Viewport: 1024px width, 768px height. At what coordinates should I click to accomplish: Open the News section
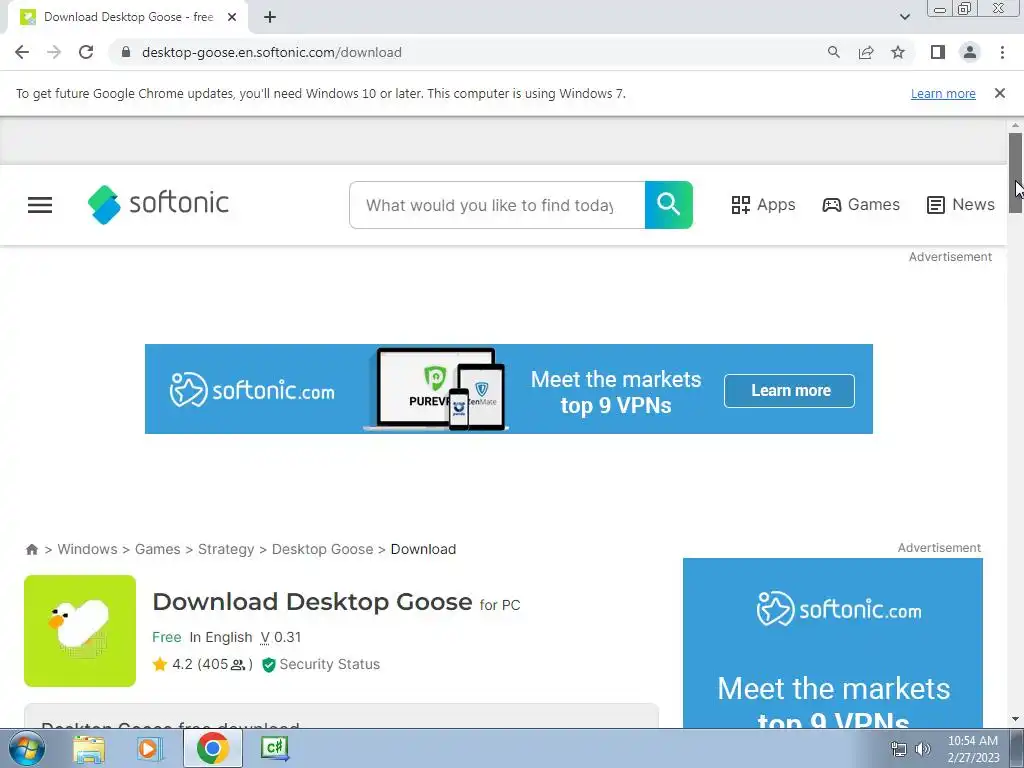961,205
